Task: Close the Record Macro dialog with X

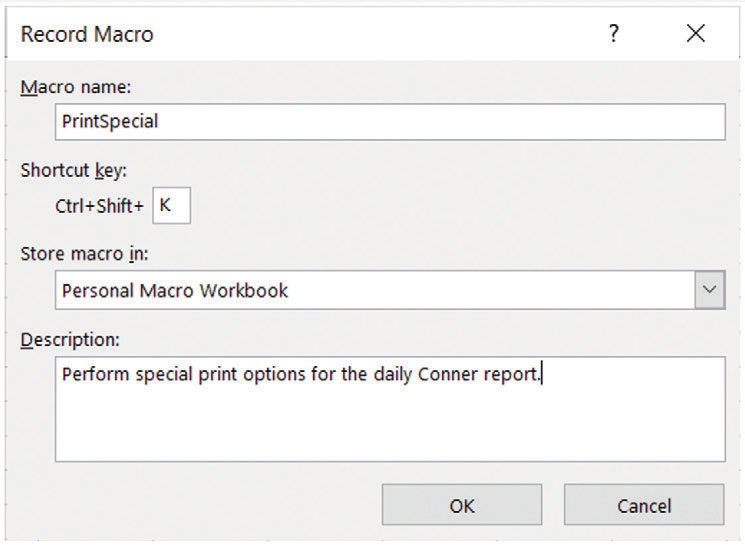Action: pyautogui.click(x=696, y=34)
